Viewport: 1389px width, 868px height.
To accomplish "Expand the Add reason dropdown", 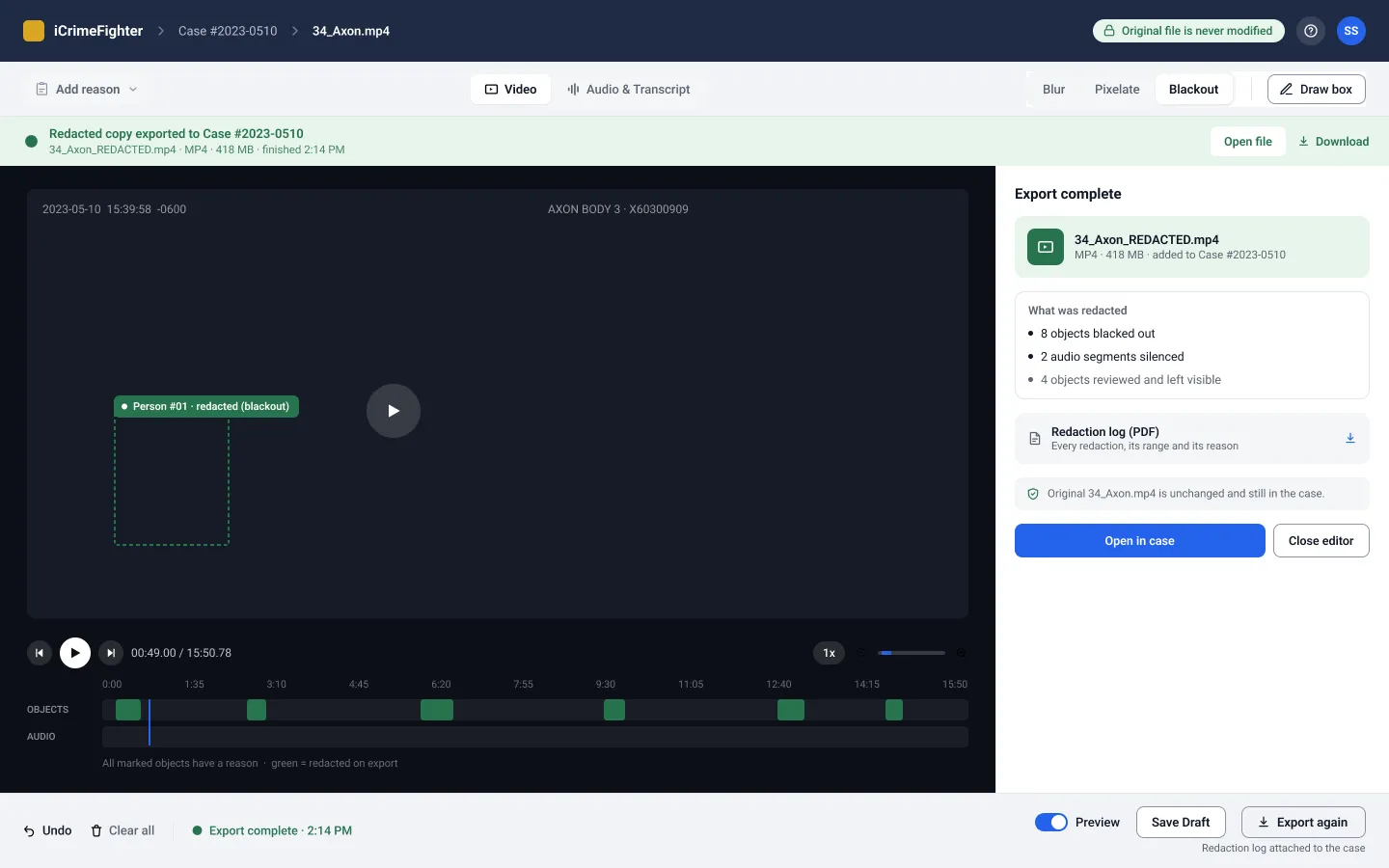I will 87,89.
